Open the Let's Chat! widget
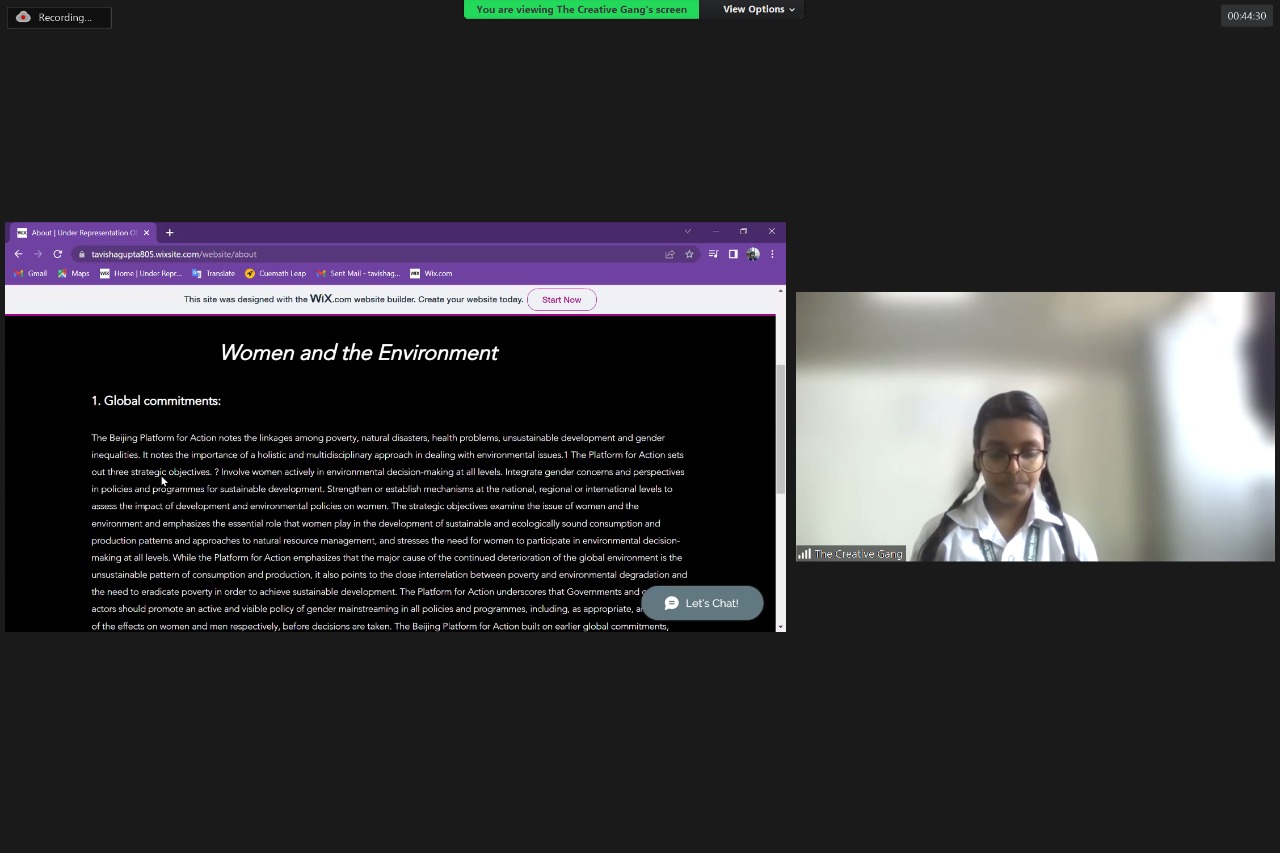Screen dimensions: 1280x853 tap(702, 603)
